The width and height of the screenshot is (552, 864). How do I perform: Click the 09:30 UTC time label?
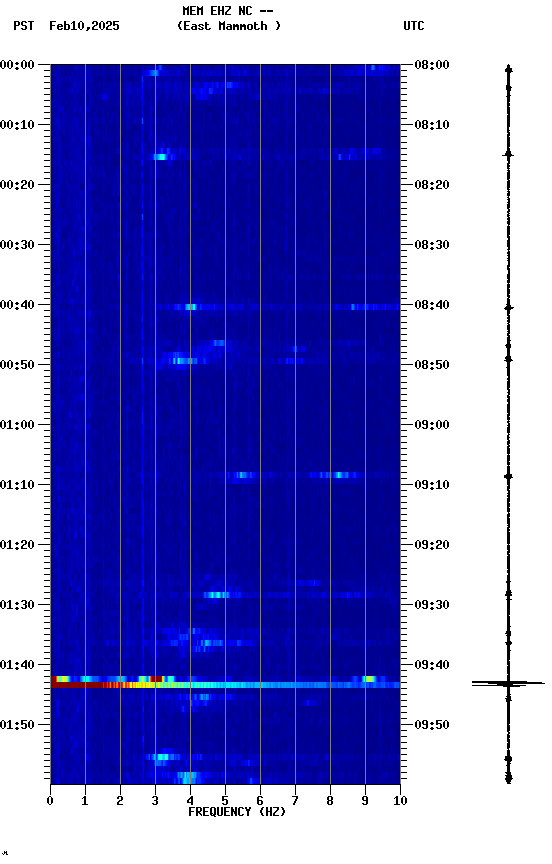[432, 605]
